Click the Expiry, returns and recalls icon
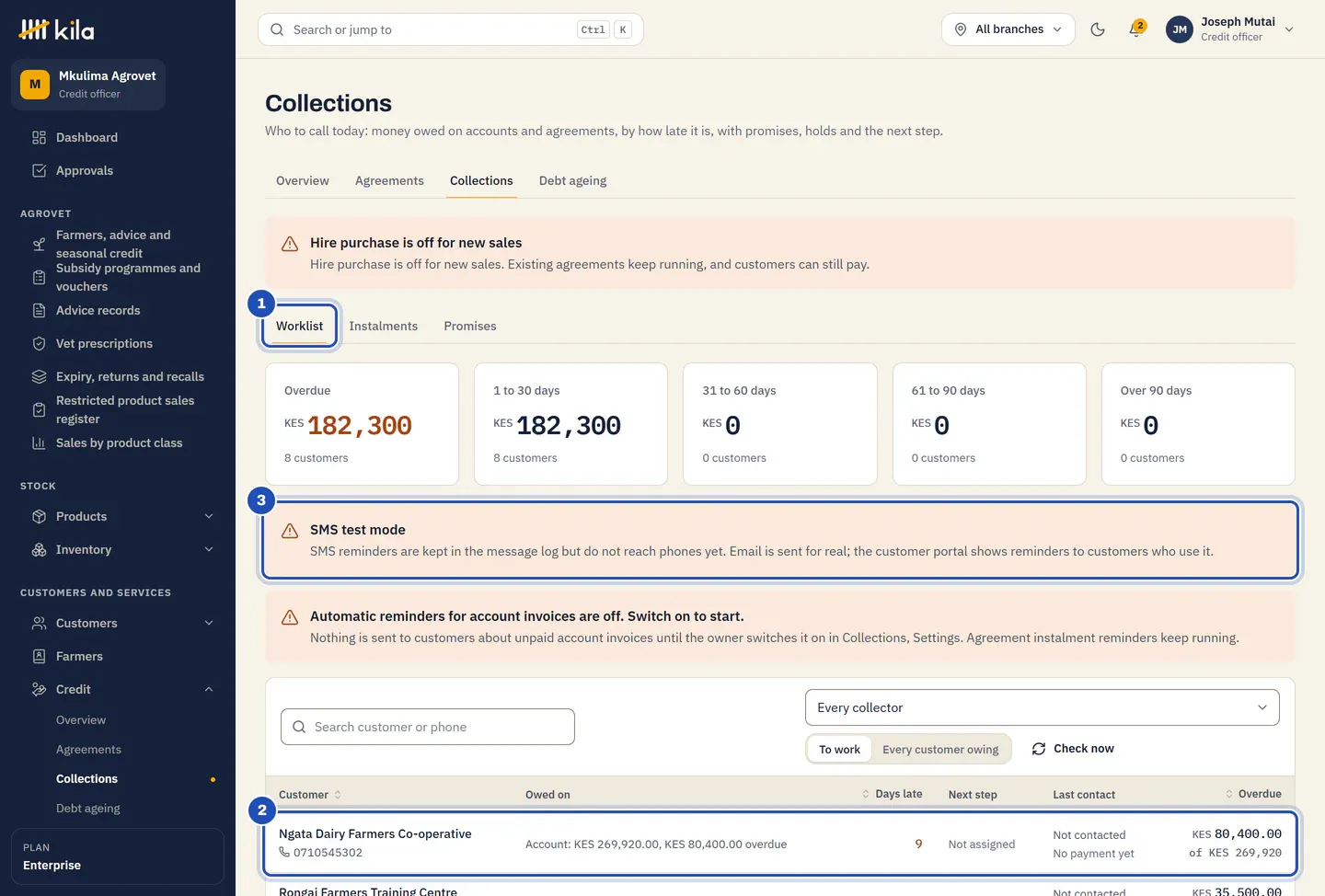Viewport: 1325px width, 896px height. click(x=39, y=377)
